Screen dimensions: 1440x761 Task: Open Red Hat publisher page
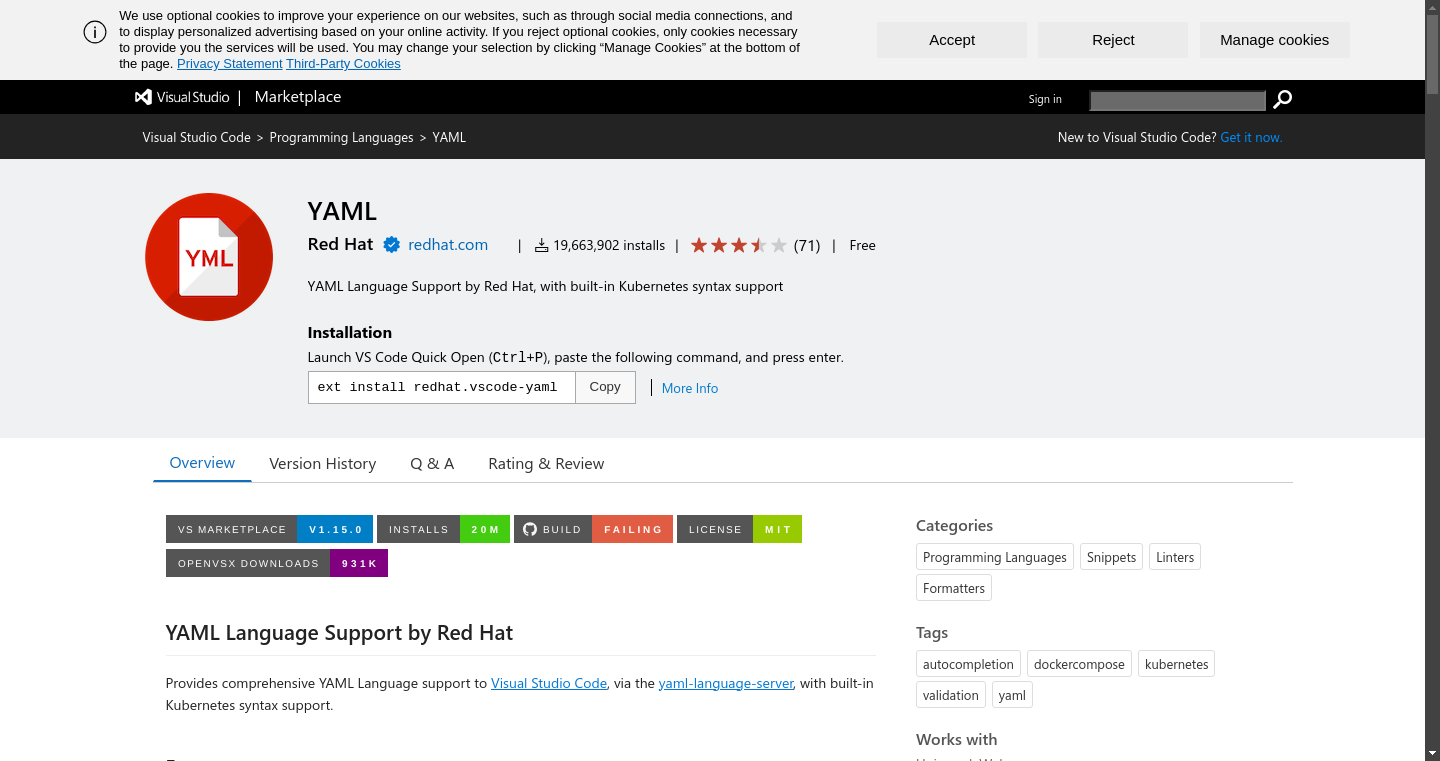click(340, 244)
